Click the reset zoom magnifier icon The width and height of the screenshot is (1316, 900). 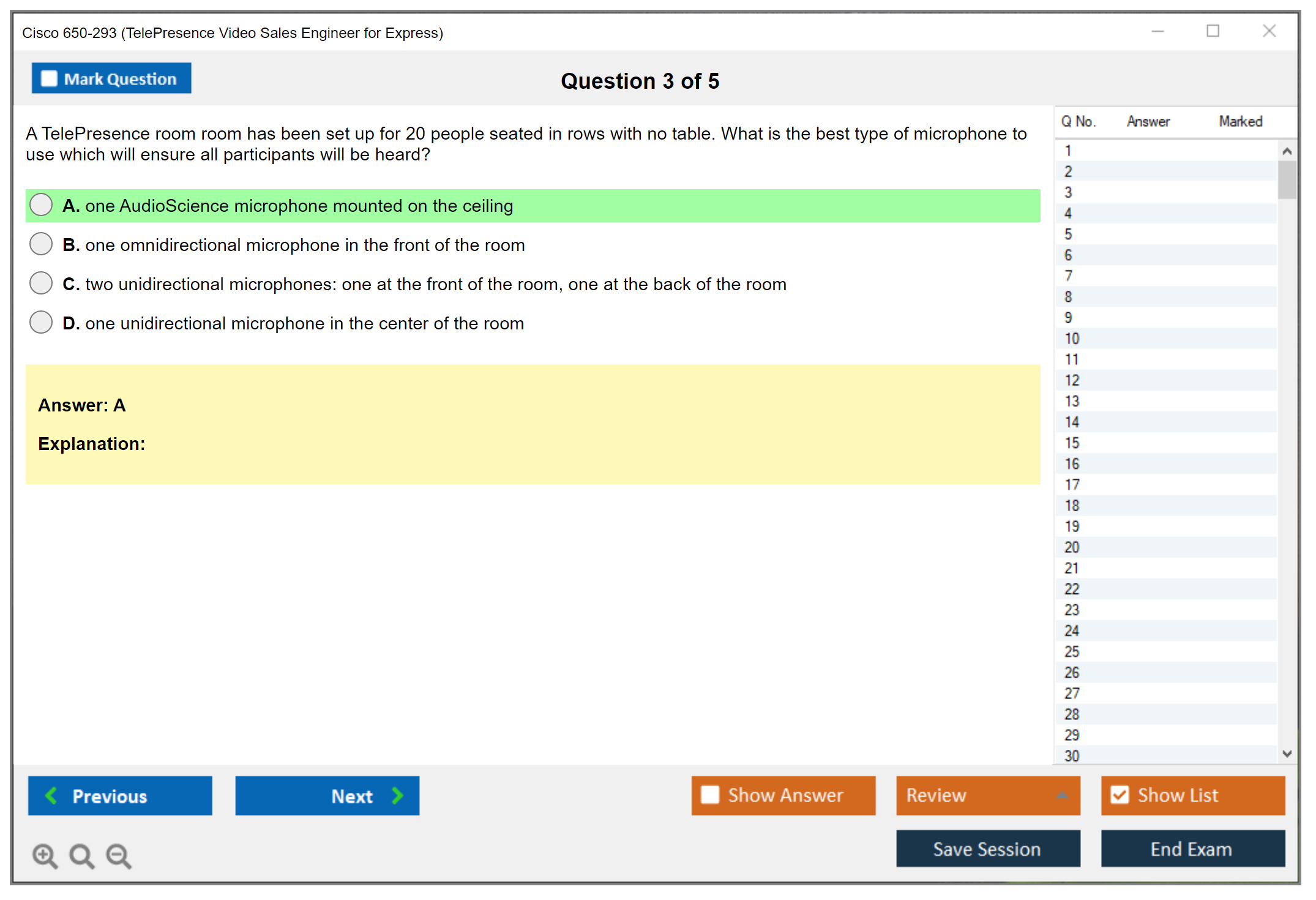(x=81, y=855)
